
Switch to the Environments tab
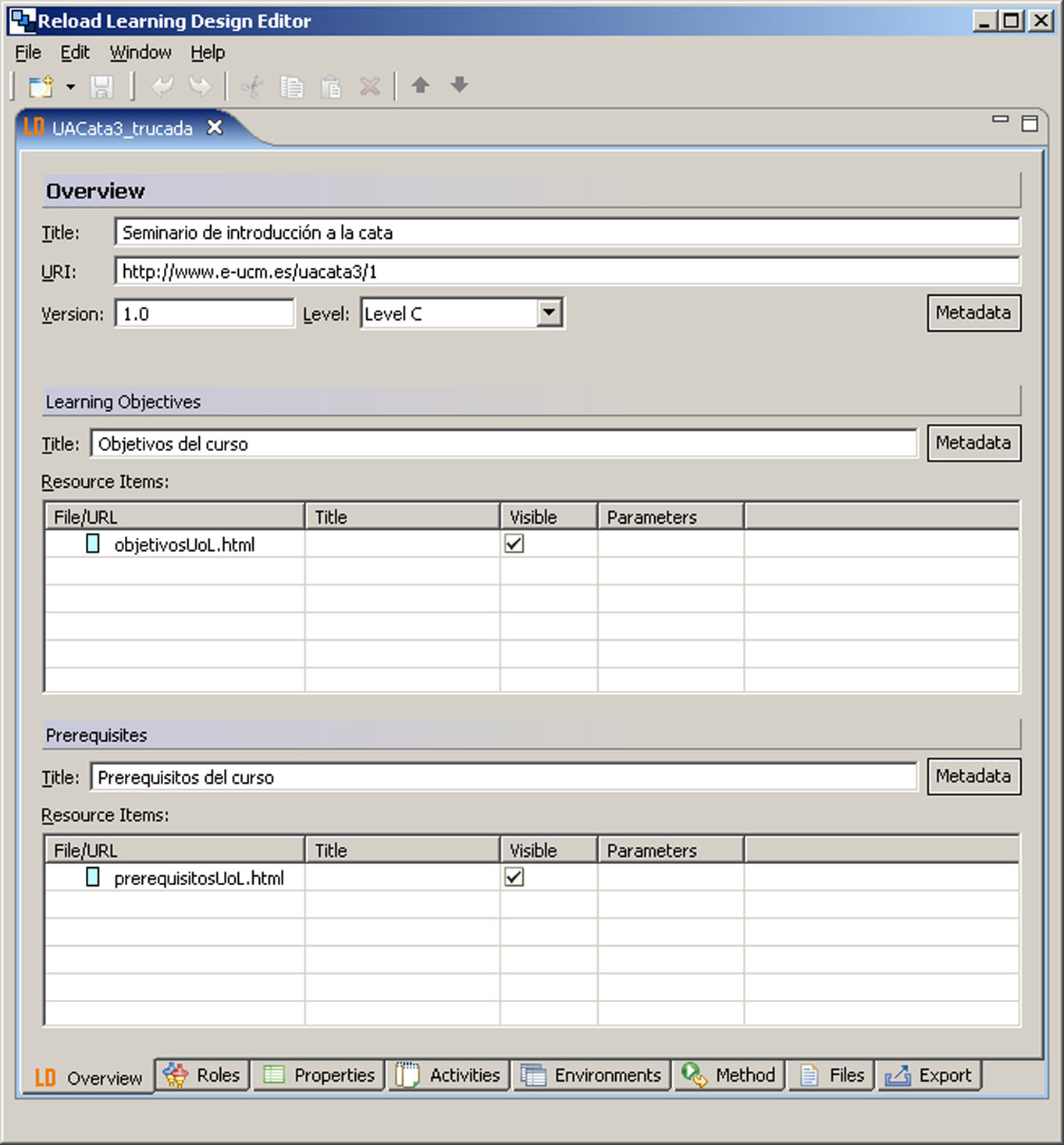[592, 1075]
